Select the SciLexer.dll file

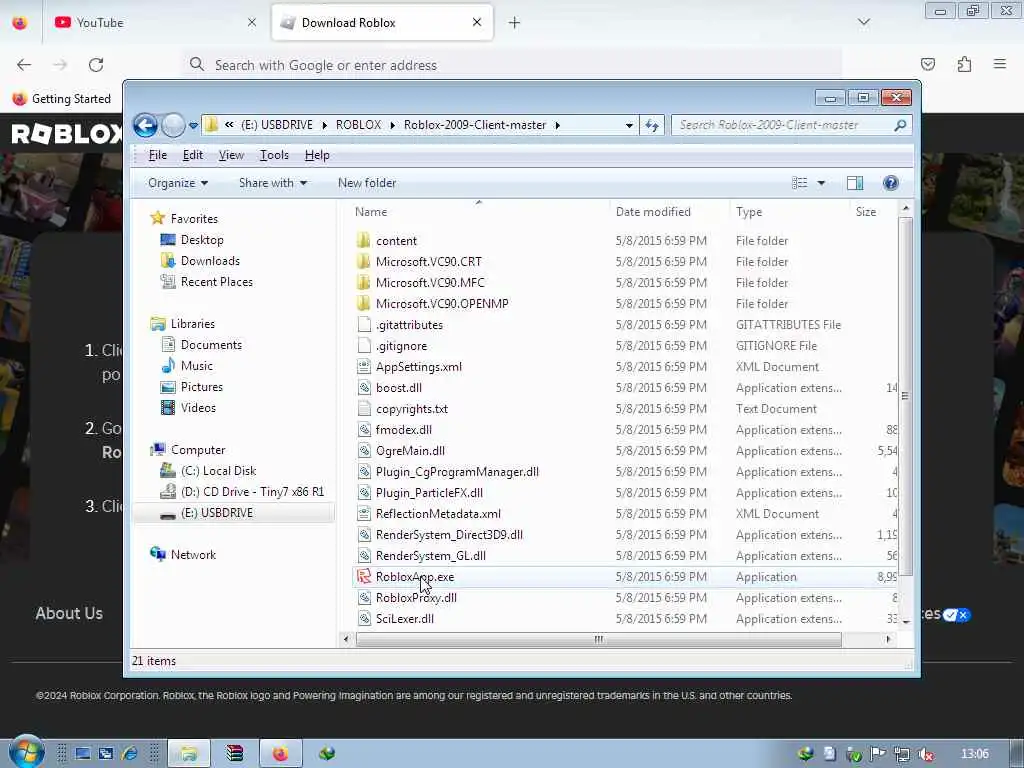click(x=404, y=618)
